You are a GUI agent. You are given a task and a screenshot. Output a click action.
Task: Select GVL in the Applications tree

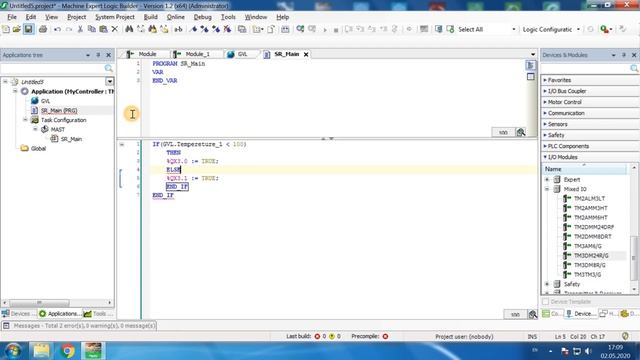45,101
